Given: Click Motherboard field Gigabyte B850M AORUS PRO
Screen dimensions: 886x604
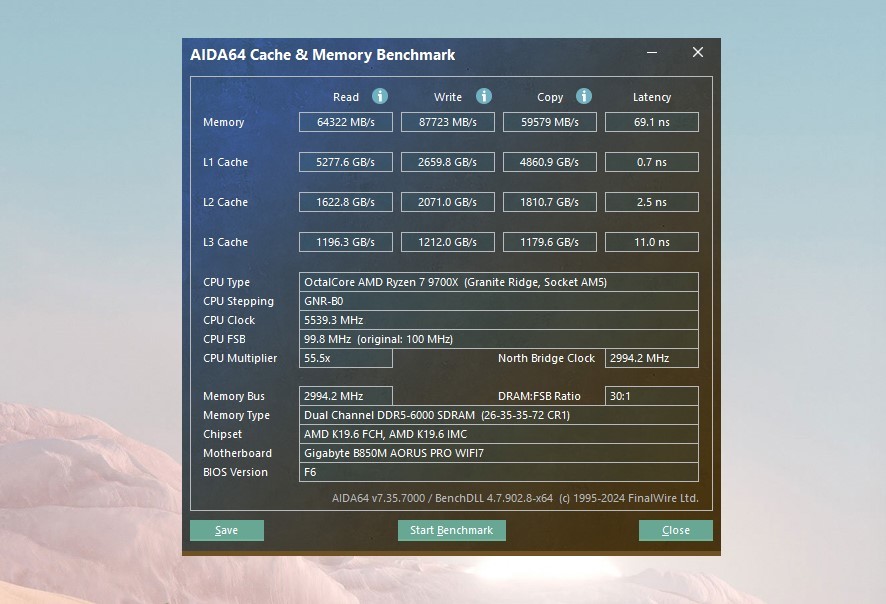Looking at the screenshot, I should pos(498,453).
